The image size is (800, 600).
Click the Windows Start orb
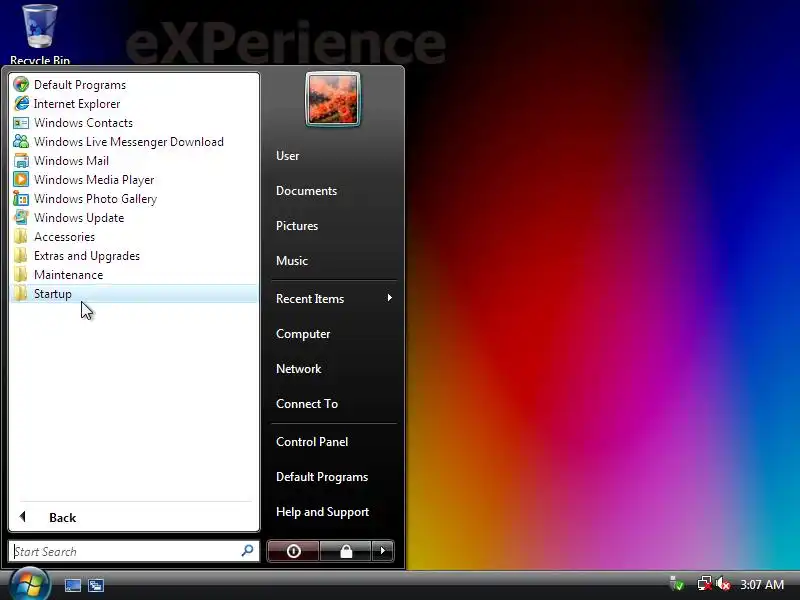30,585
